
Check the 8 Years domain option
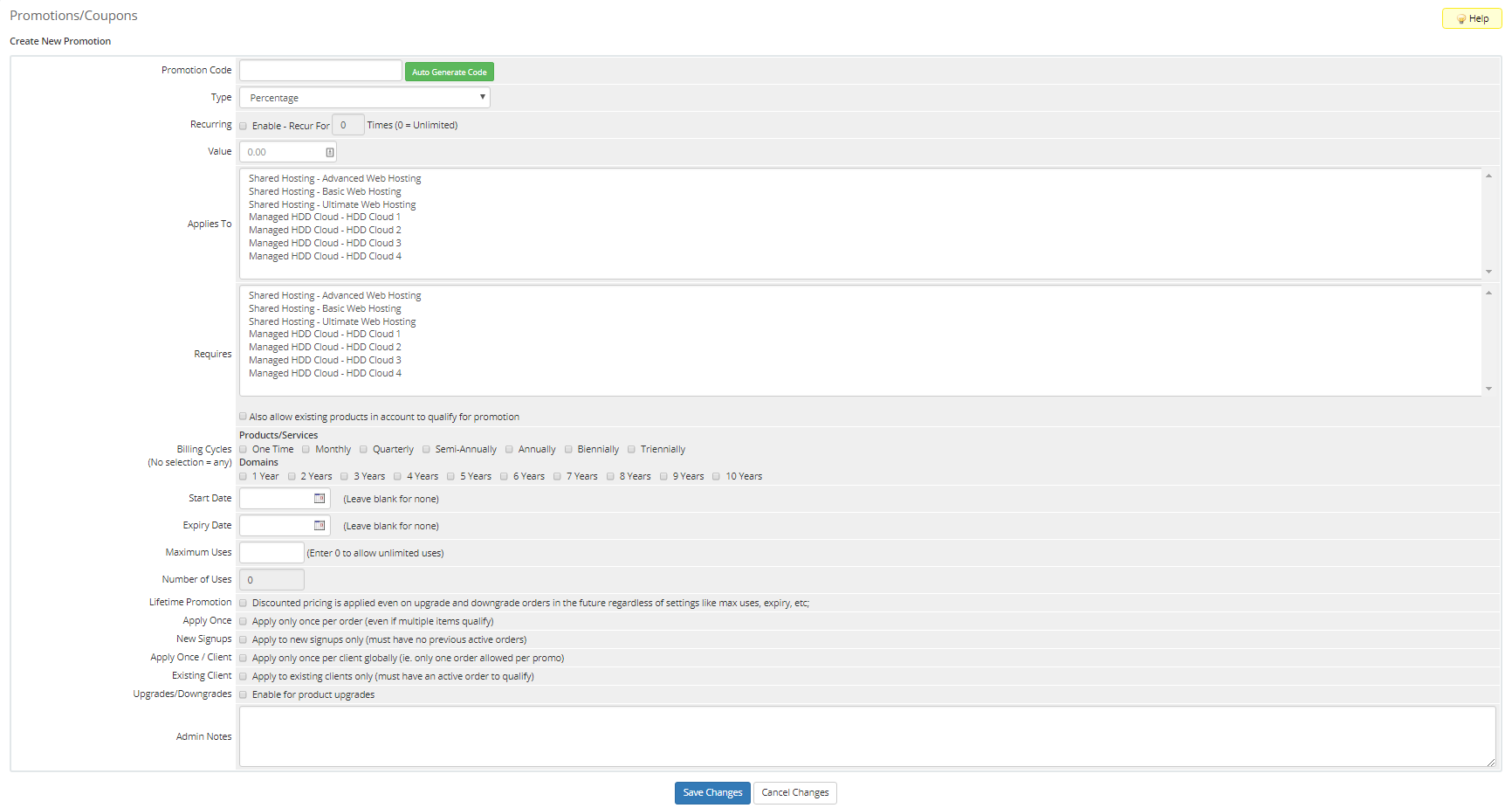coord(611,477)
